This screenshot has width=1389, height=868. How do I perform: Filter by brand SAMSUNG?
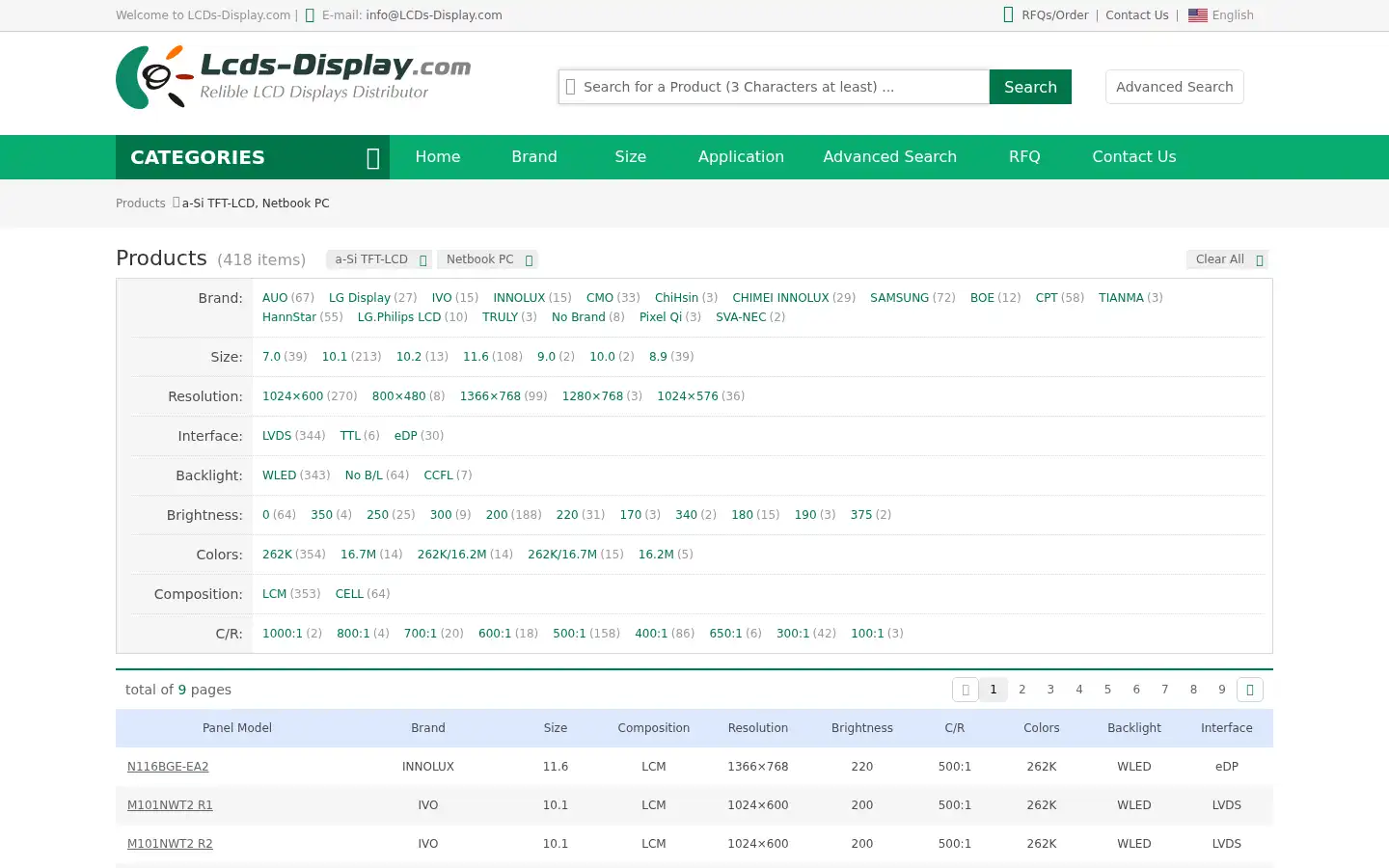coord(899,298)
